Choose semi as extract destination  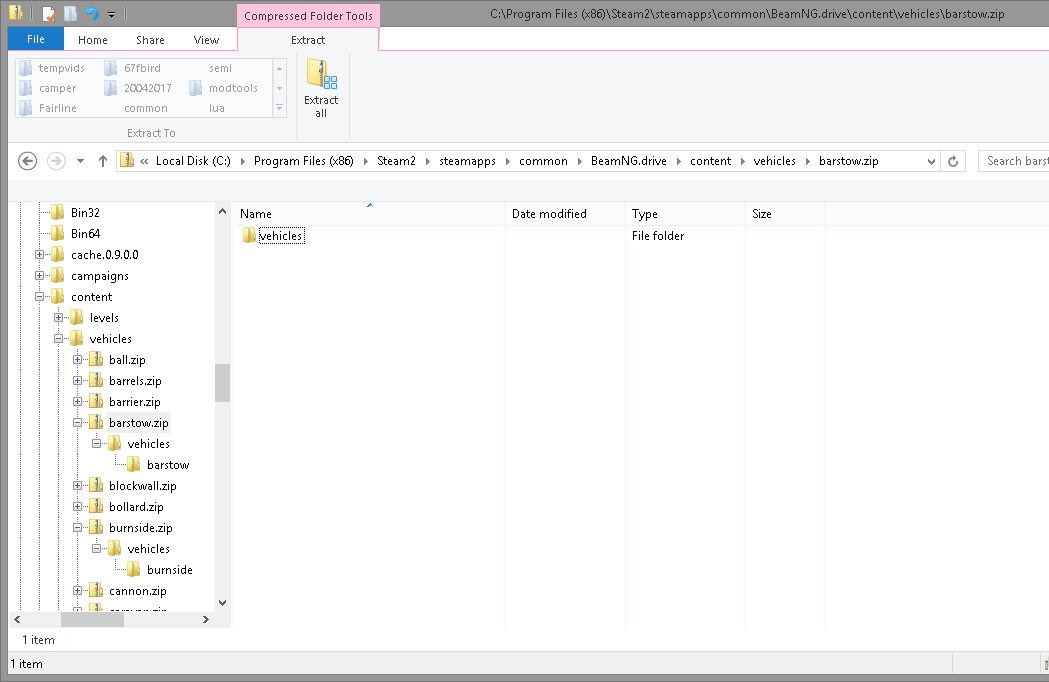(220, 68)
